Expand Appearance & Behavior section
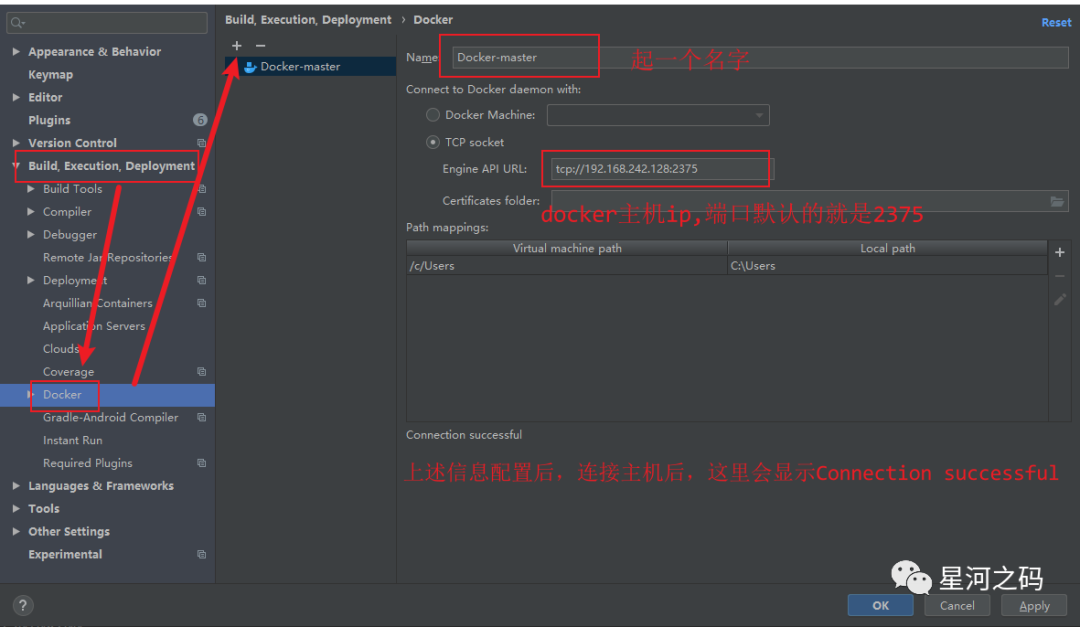The width and height of the screenshot is (1080, 627). 16,52
